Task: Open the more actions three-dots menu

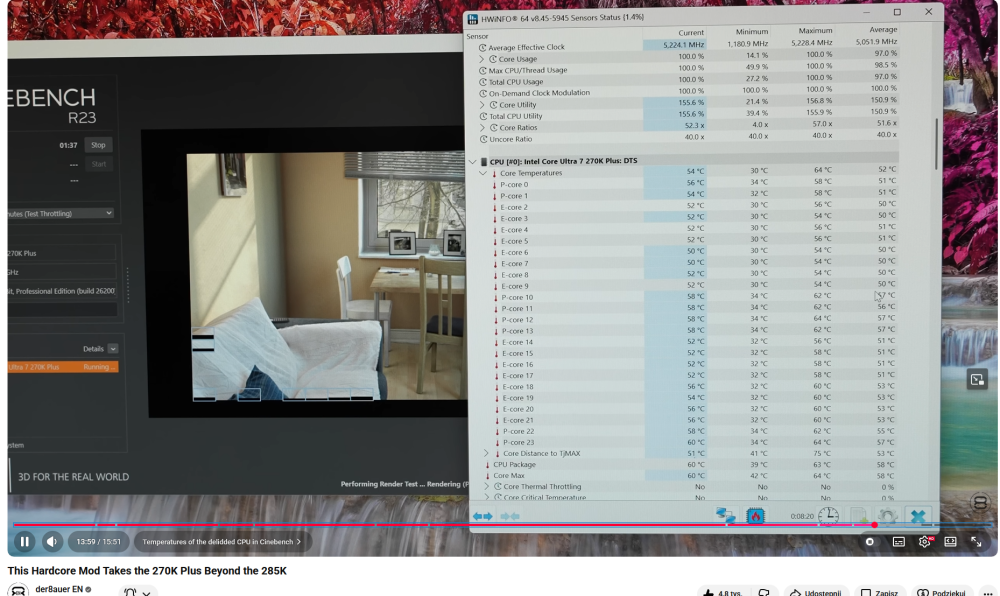Action: tap(988, 592)
